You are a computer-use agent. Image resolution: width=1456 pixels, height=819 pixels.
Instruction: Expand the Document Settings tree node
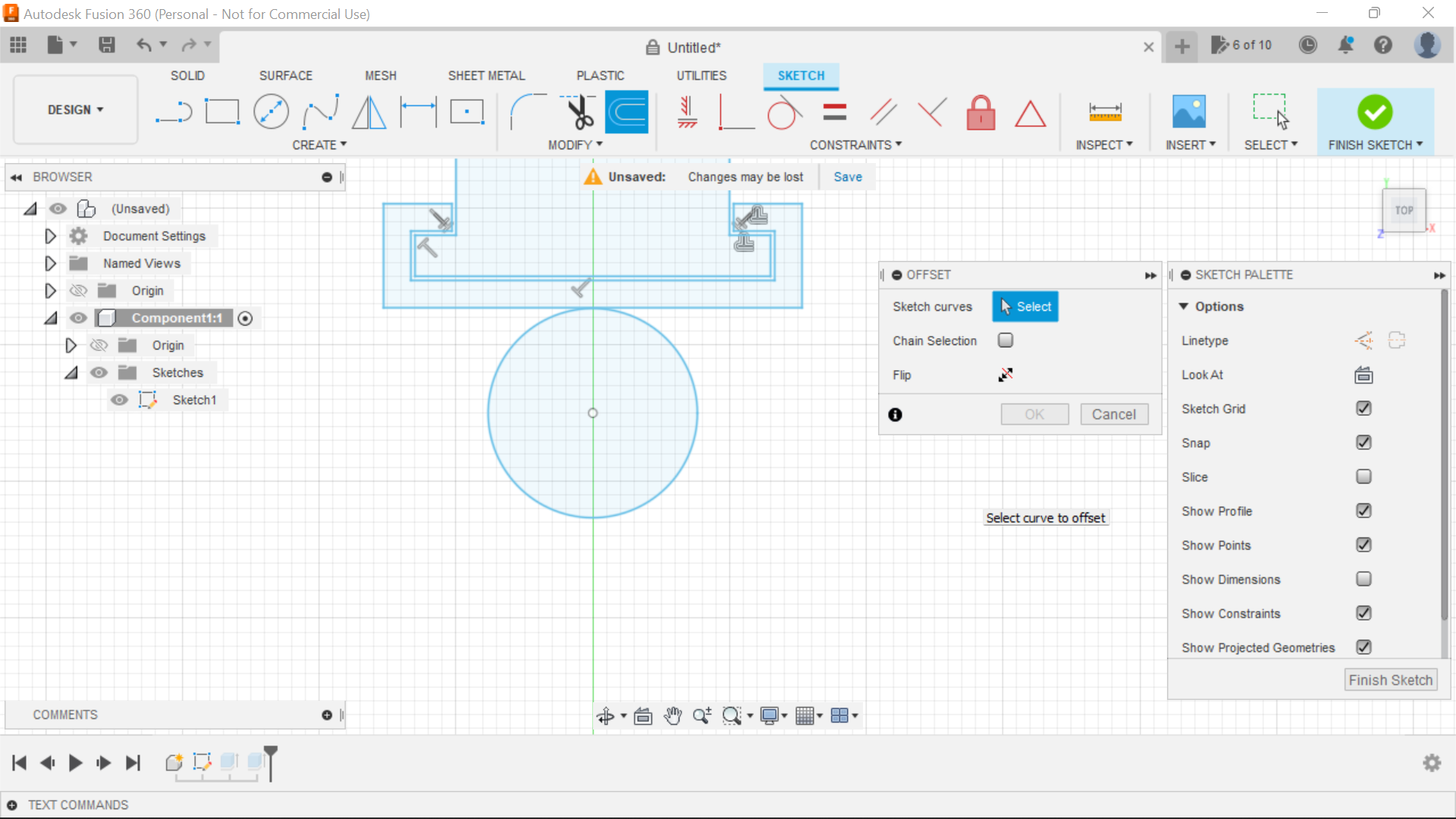(x=50, y=236)
